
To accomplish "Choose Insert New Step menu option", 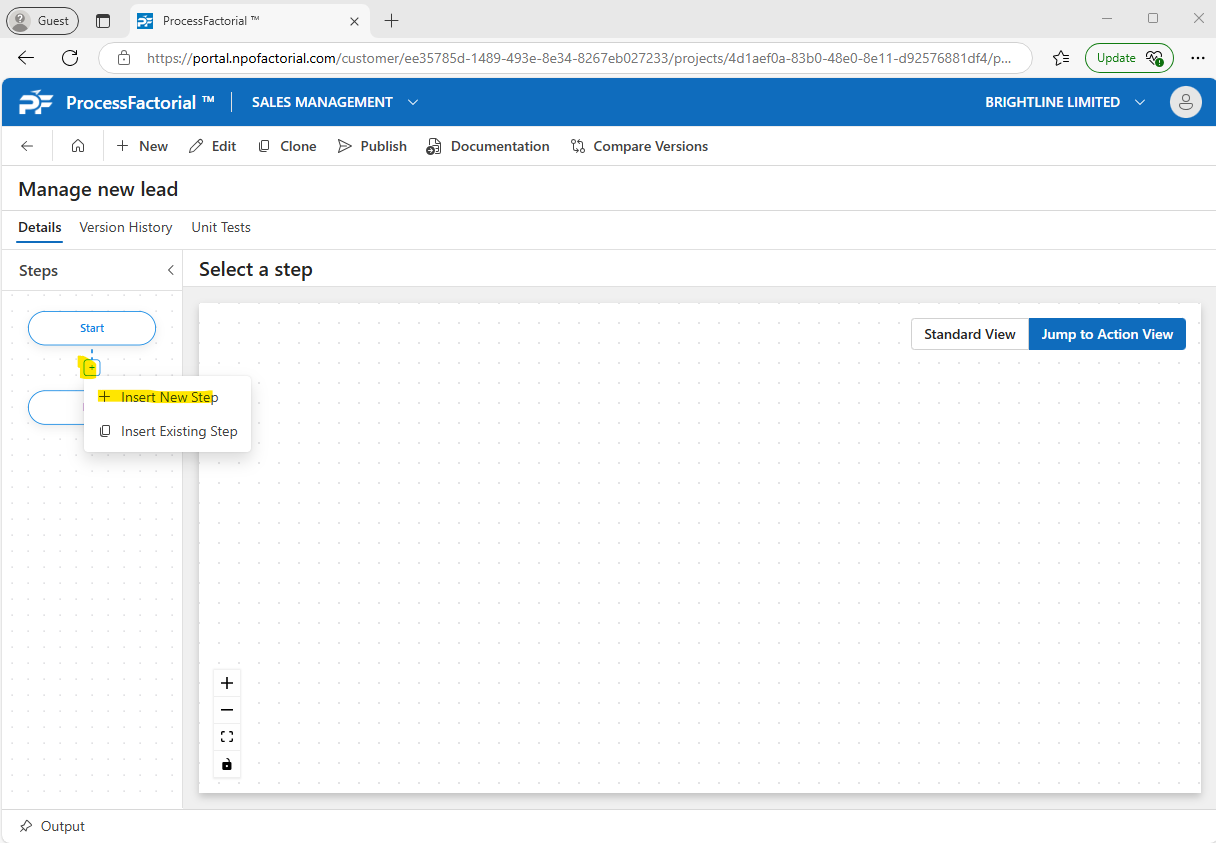I will [x=169, y=397].
